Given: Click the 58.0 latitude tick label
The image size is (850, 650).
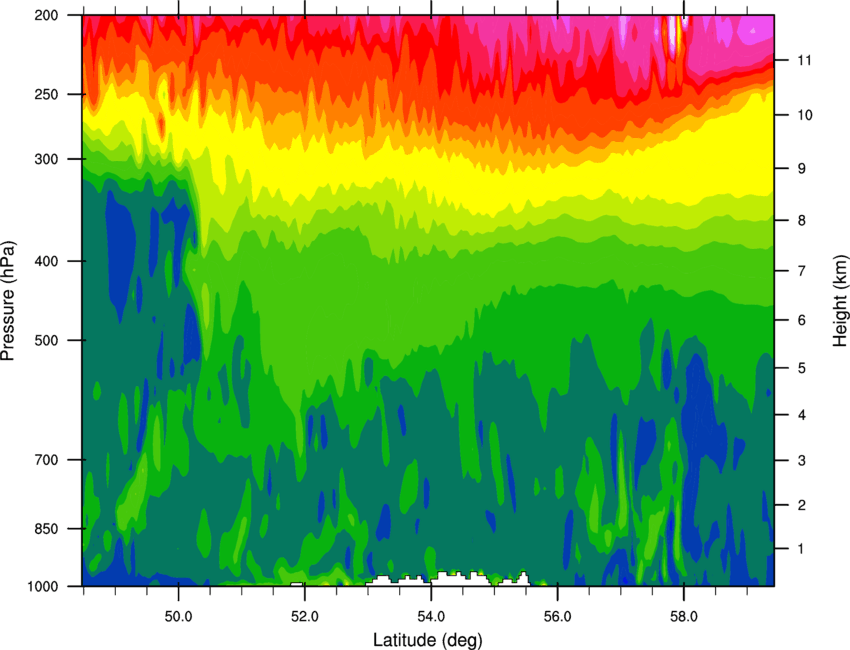Looking at the screenshot, I should pyautogui.click(x=684, y=616).
